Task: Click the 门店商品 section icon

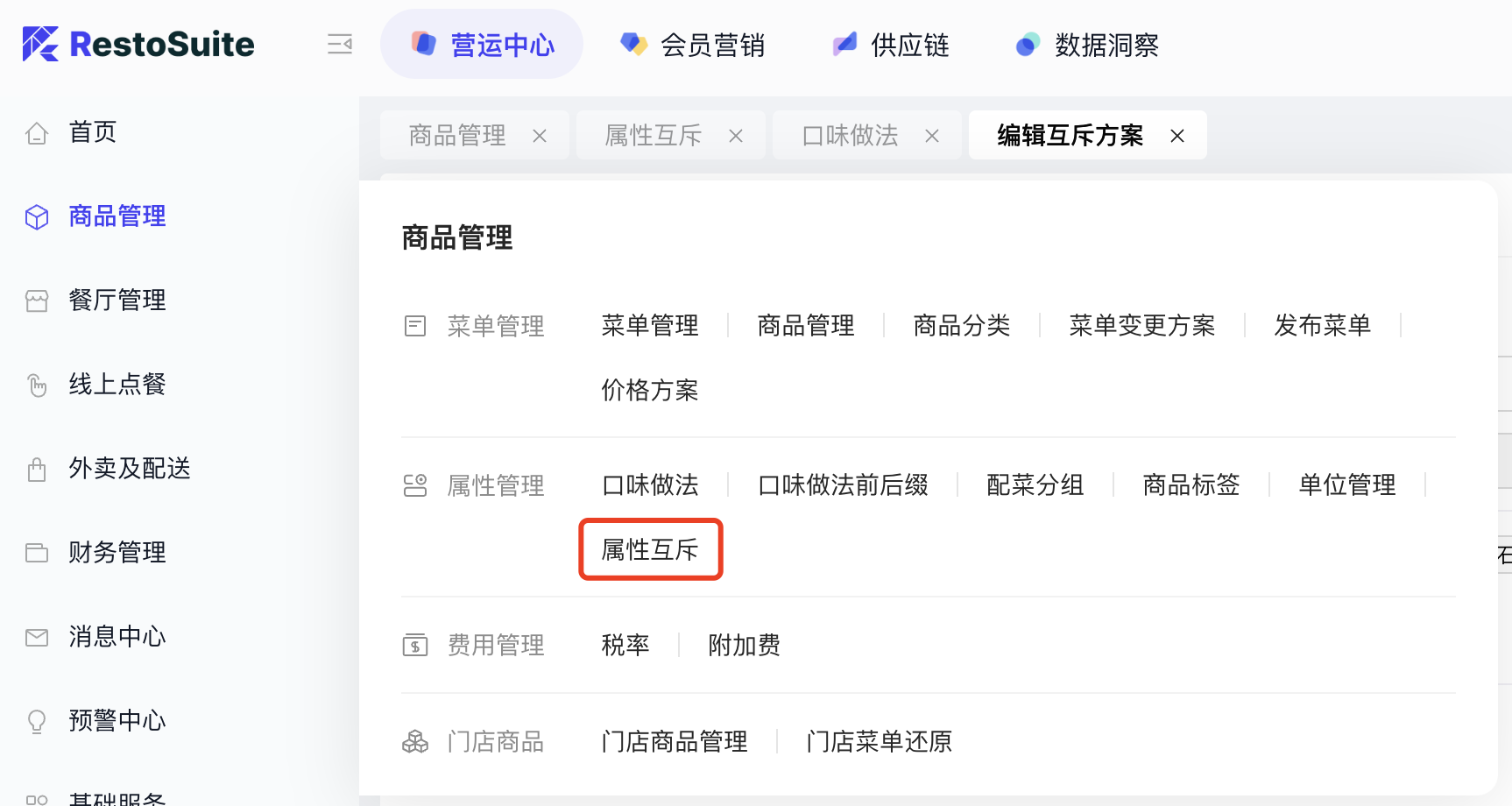Action: [x=415, y=742]
